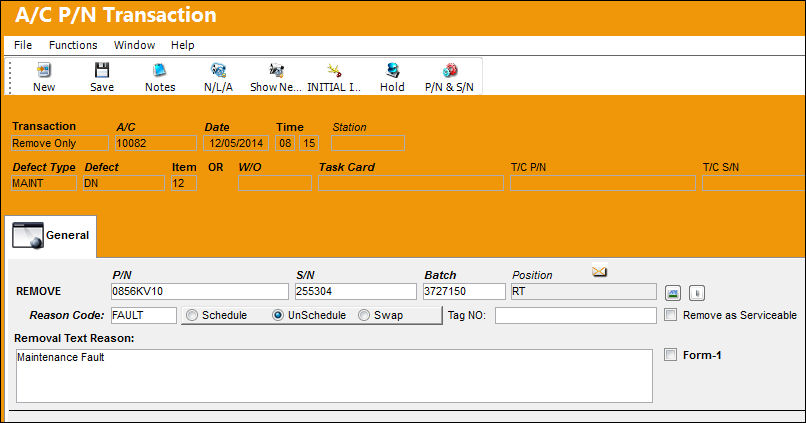Click the Defect Type field showing MAINT

tap(44, 183)
